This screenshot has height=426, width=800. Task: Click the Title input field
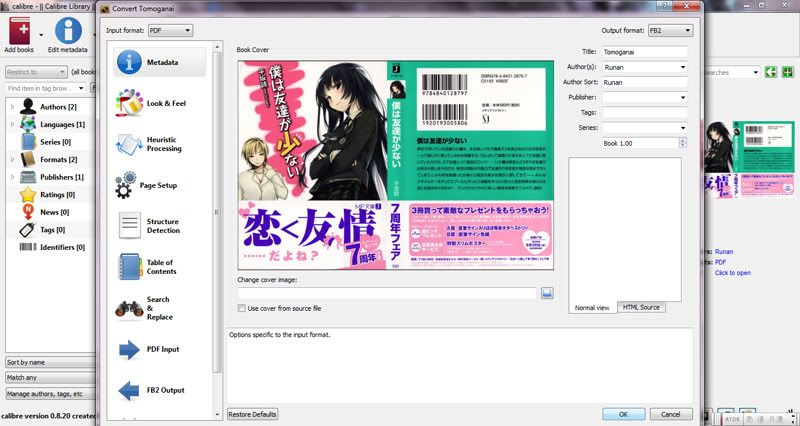pyautogui.click(x=644, y=52)
